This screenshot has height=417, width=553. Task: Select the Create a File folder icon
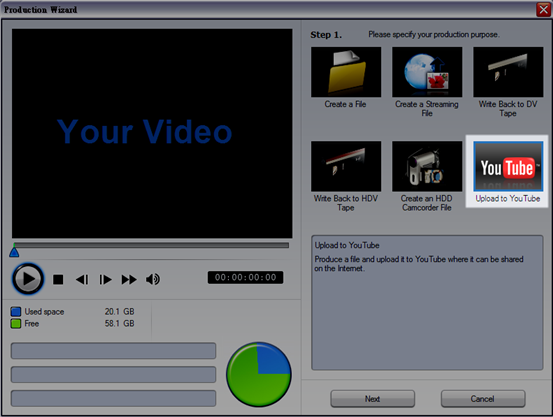(346, 72)
